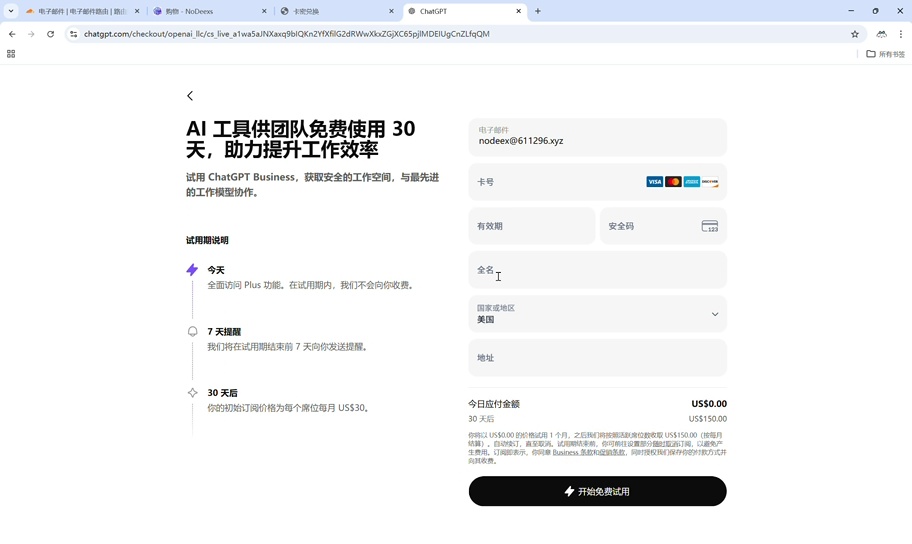This screenshot has height=544, width=912.
Task: Open the tab search dropdown arrow
Action: [11, 11]
